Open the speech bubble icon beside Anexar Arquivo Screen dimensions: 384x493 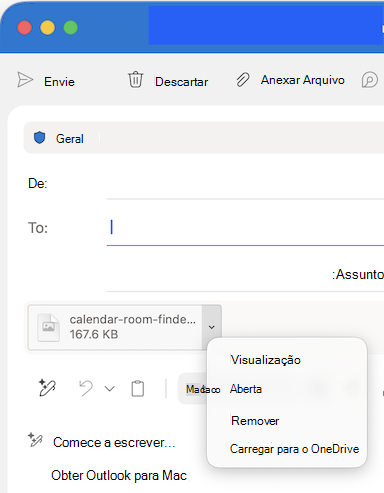click(370, 80)
